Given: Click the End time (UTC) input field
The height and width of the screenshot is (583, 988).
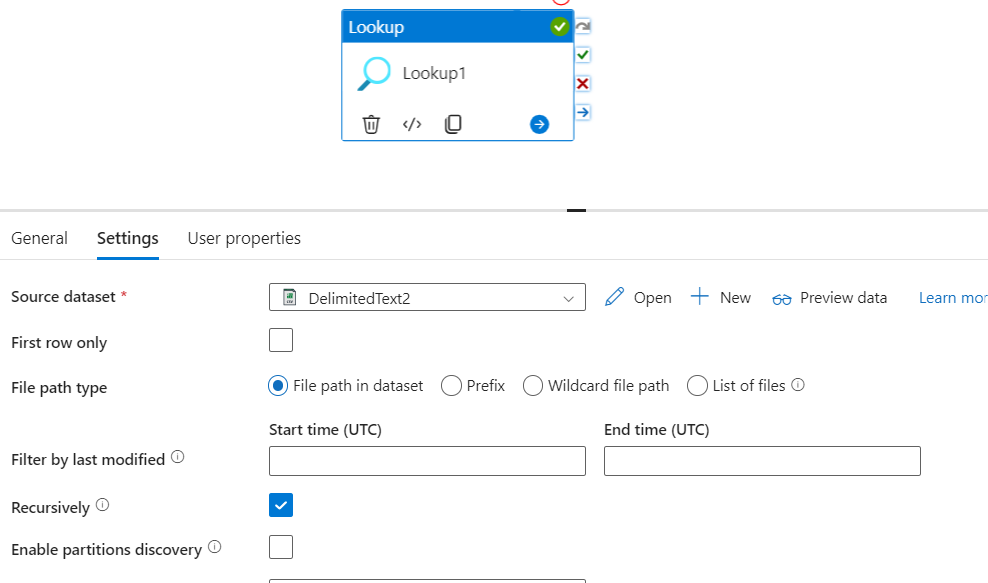Looking at the screenshot, I should [x=762, y=461].
